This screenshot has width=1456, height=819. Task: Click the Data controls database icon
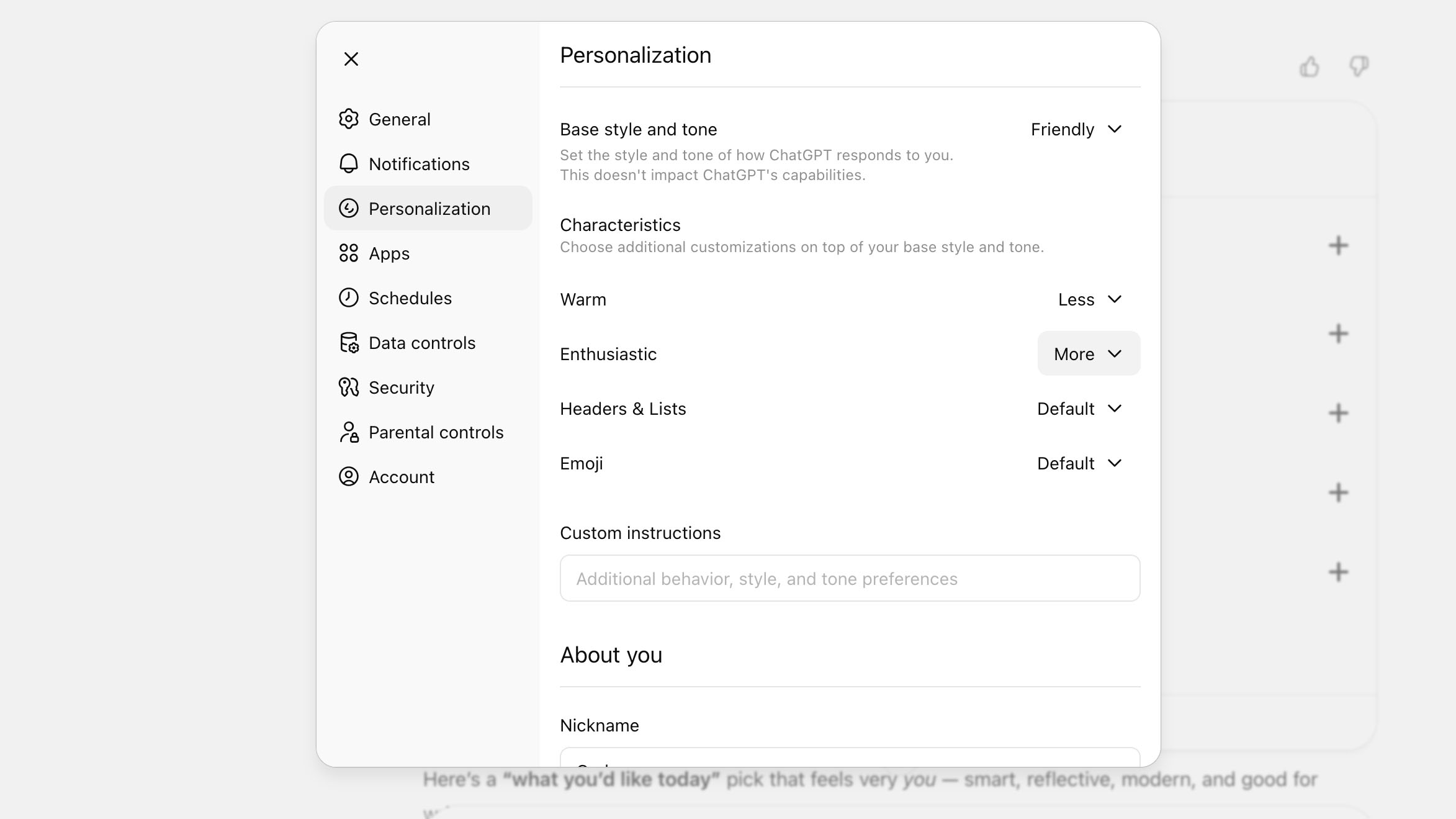349,342
